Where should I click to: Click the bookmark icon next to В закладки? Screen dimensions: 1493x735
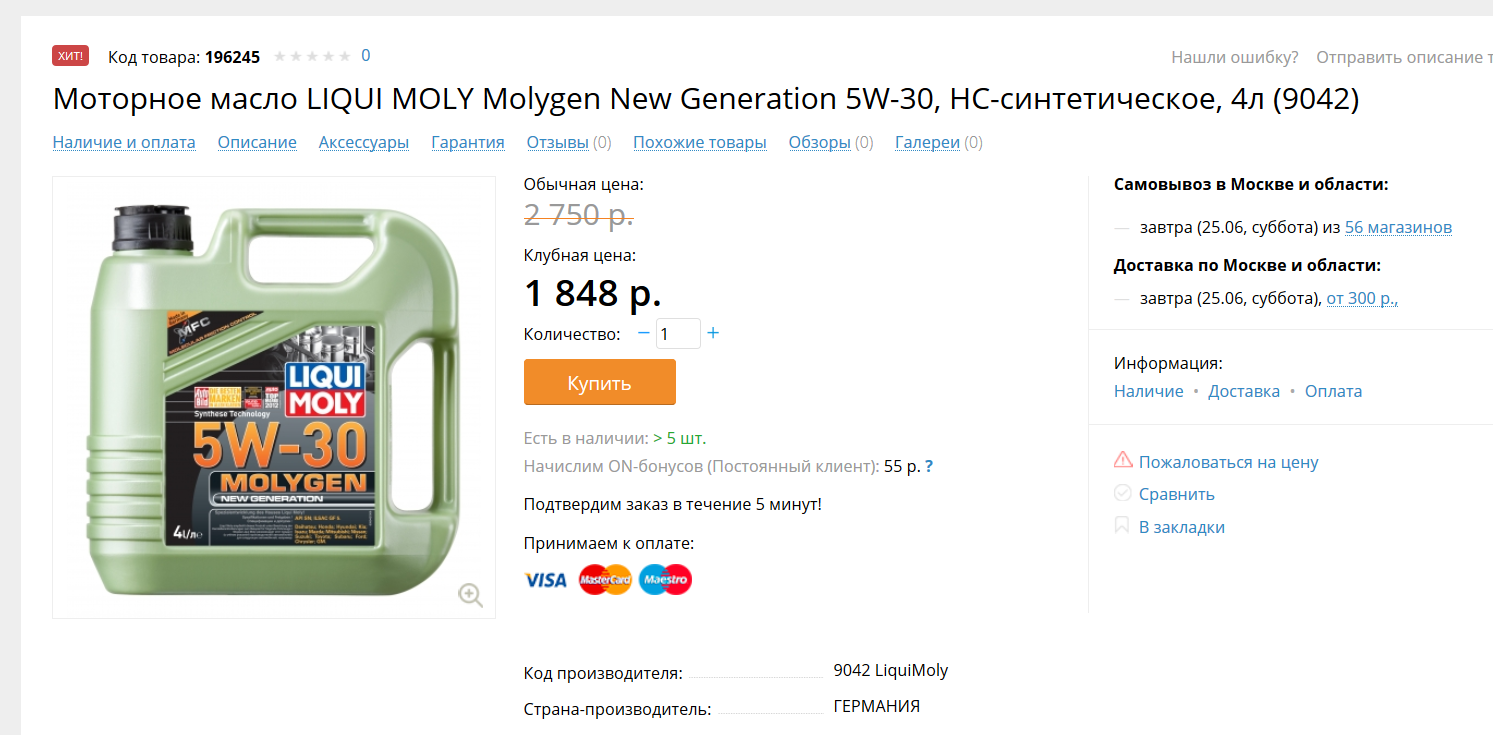click(x=1122, y=526)
